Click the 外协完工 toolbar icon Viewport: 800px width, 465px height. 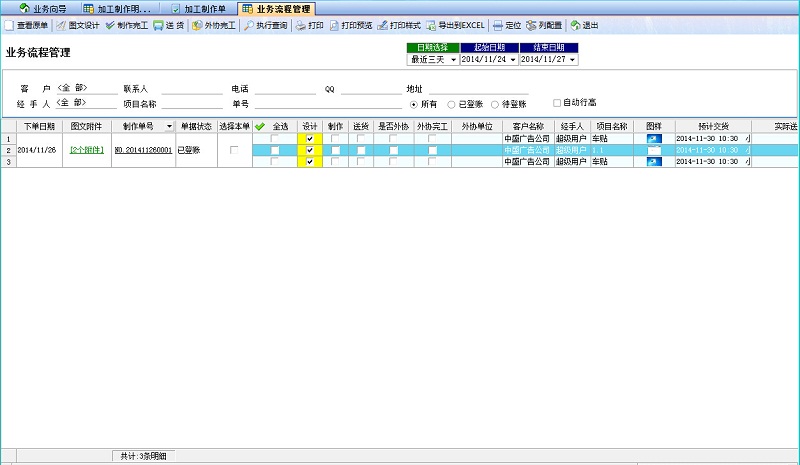coord(197,25)
